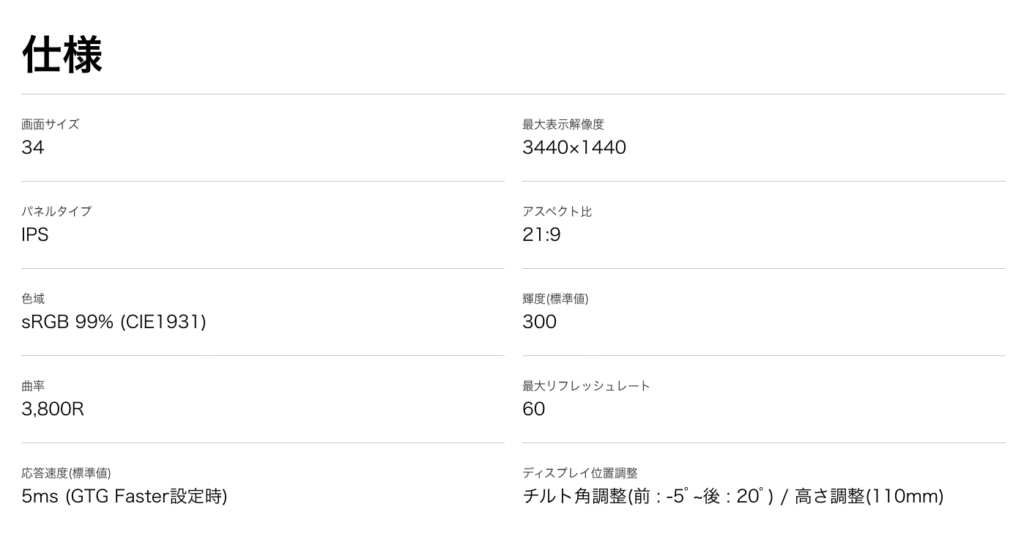Select the 応答速度(標準値) label
This screenshot has height=556, width=1024.
pos(66,473)
